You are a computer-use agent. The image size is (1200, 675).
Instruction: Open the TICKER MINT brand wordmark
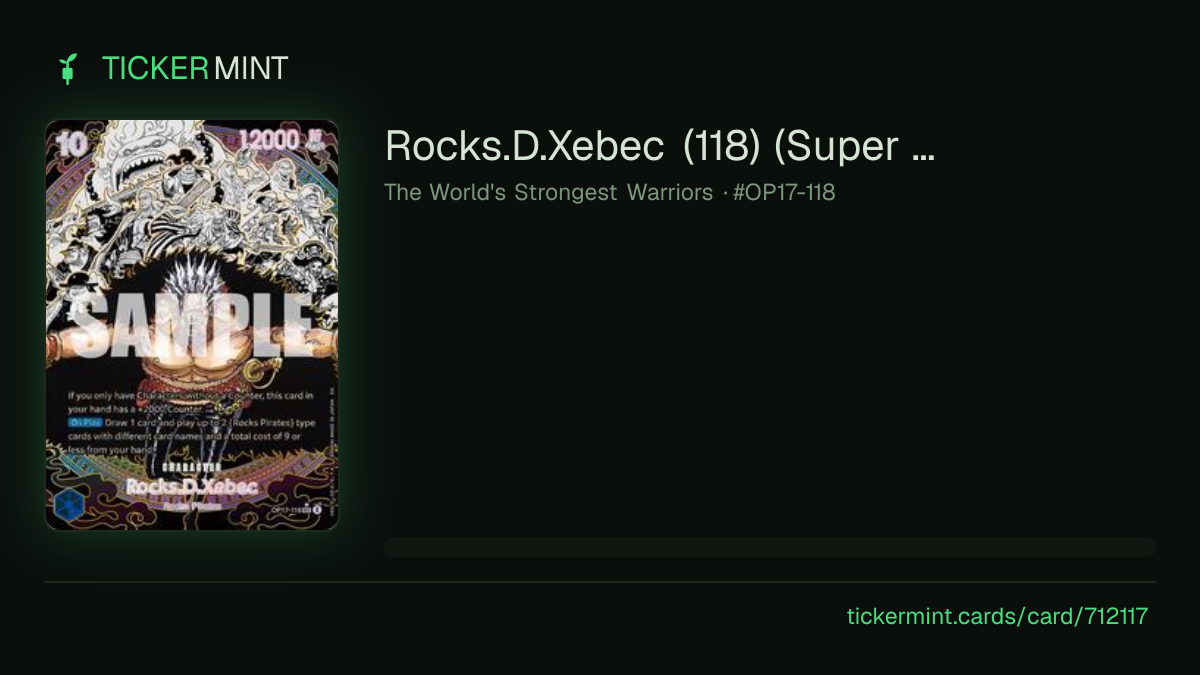195,69
